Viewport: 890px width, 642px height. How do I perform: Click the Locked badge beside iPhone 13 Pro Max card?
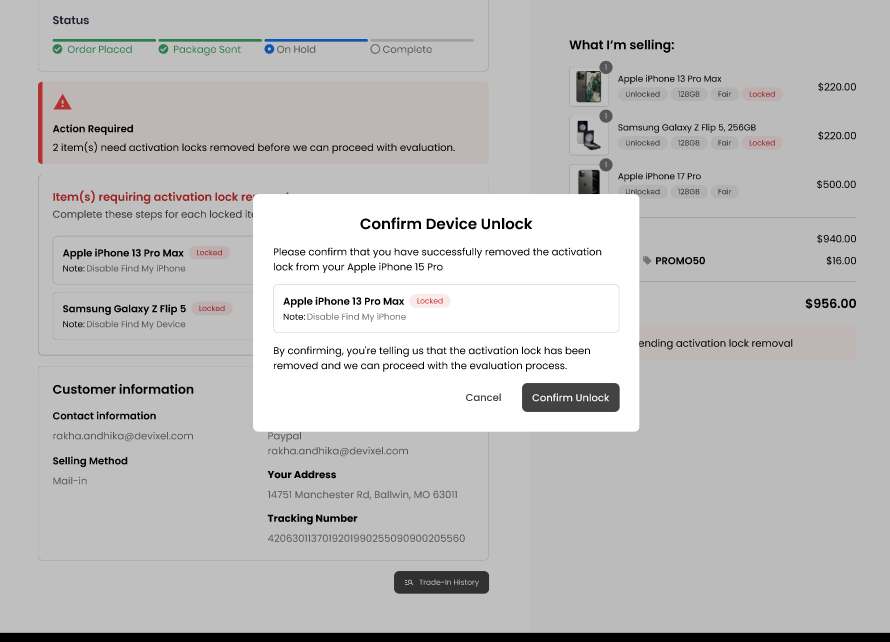pos(209,253)
